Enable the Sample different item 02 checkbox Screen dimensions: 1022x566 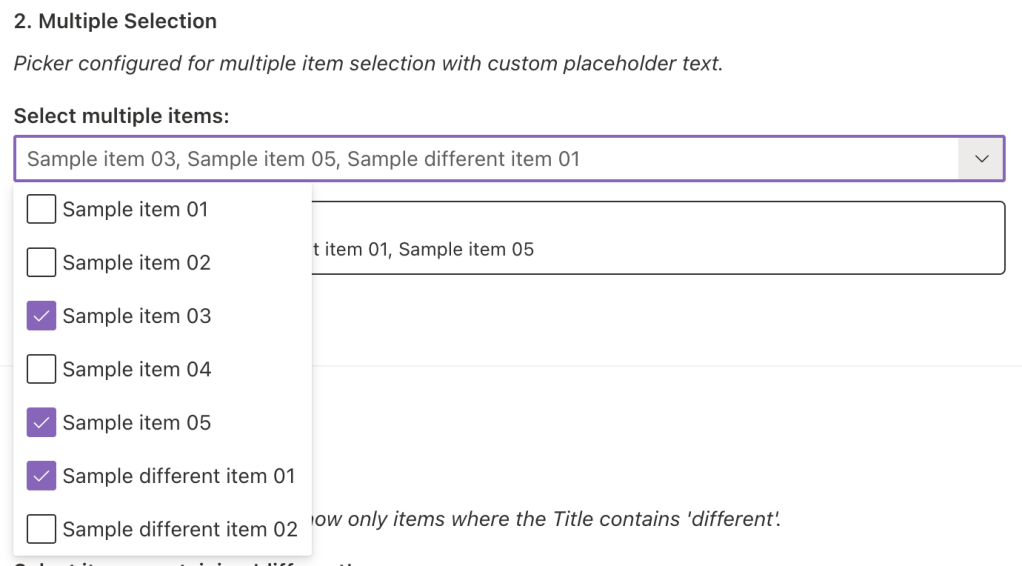(x=41, y=529)
